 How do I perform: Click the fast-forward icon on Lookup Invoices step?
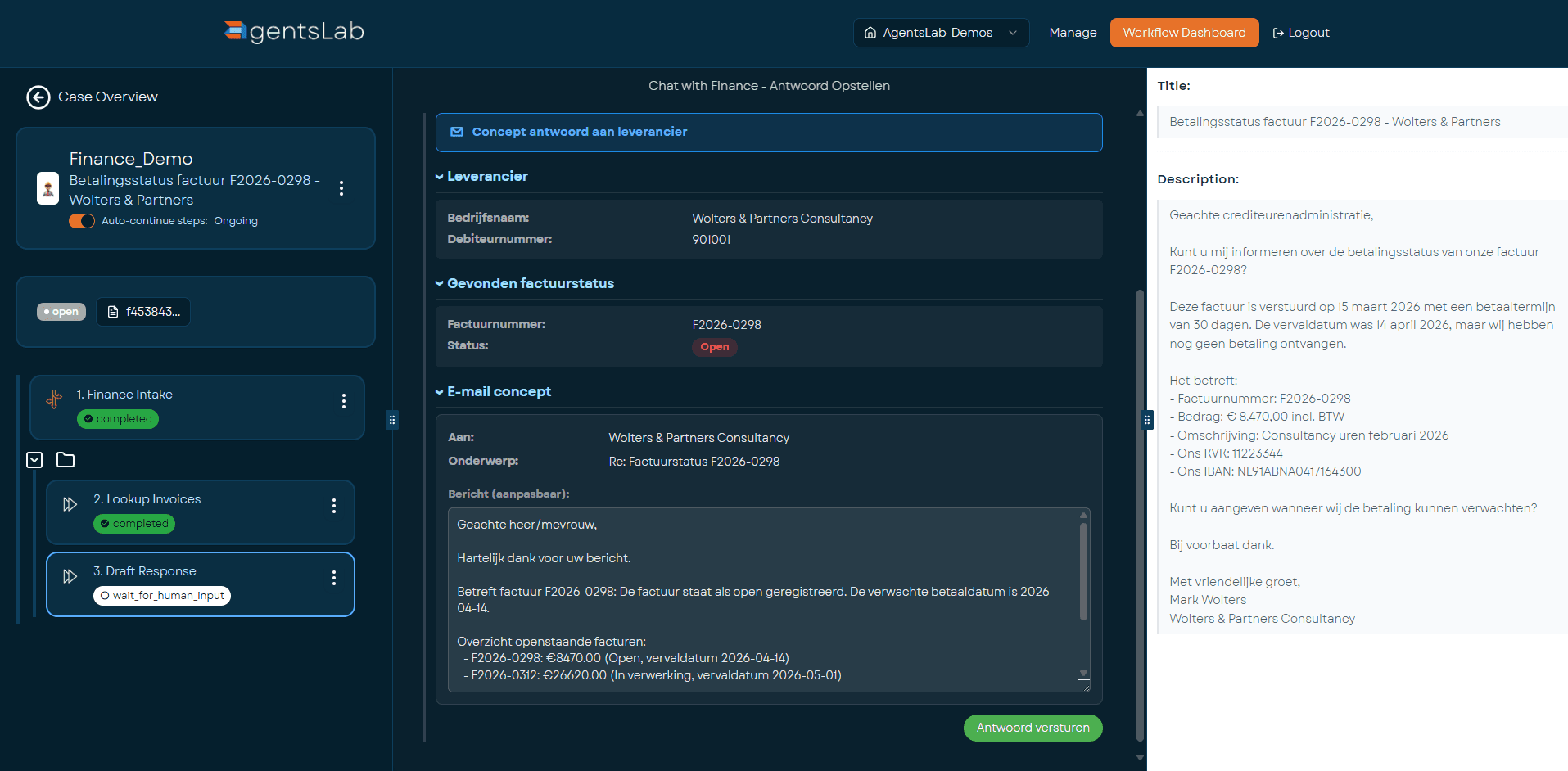(70, 505)
